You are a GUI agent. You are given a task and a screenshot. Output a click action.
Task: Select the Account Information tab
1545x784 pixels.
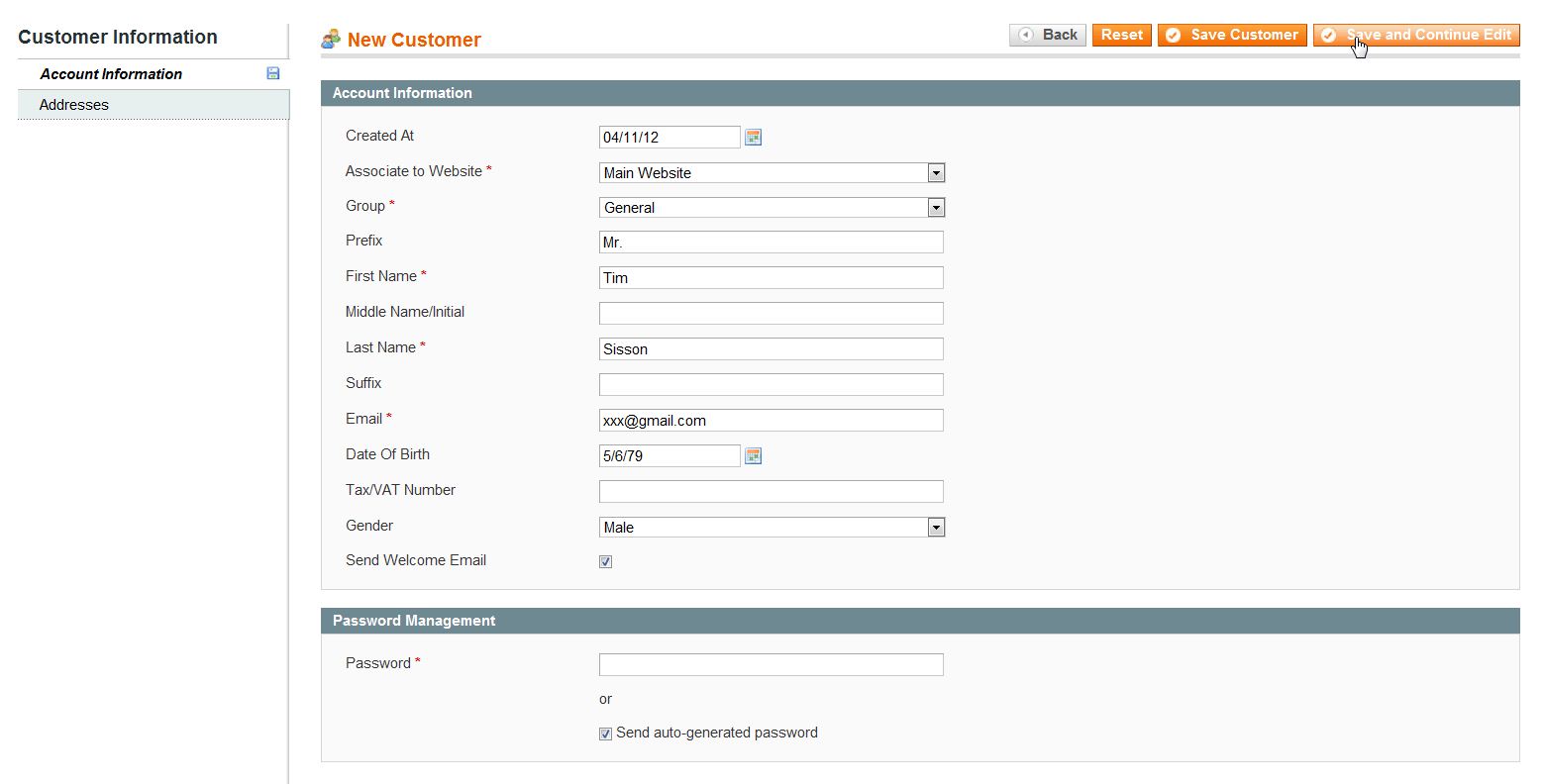click(111, 74)
